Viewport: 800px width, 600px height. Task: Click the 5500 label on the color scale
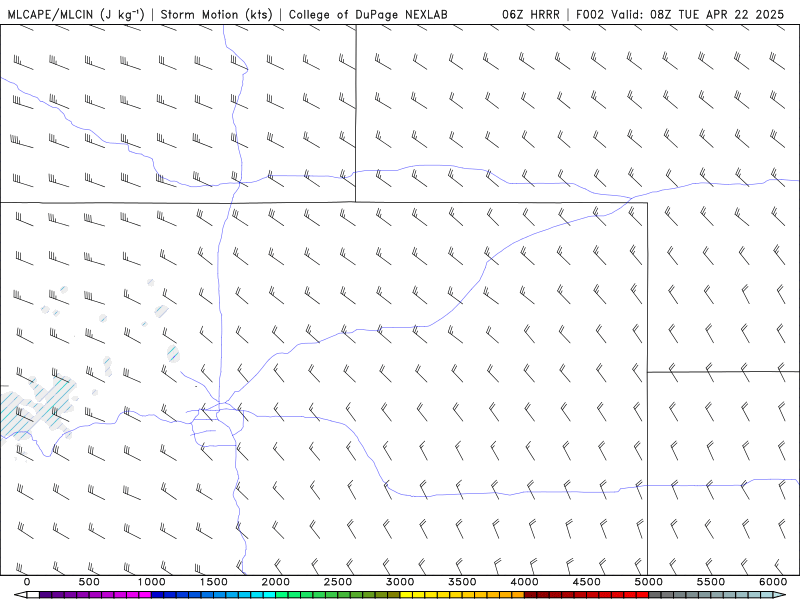click(711, 582)
